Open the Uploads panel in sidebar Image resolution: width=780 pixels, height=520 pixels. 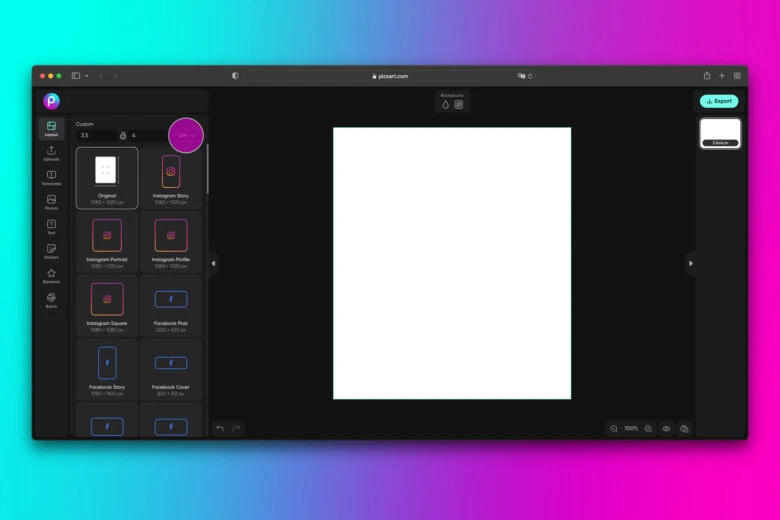pyautogui.click(x=51, y=153)
